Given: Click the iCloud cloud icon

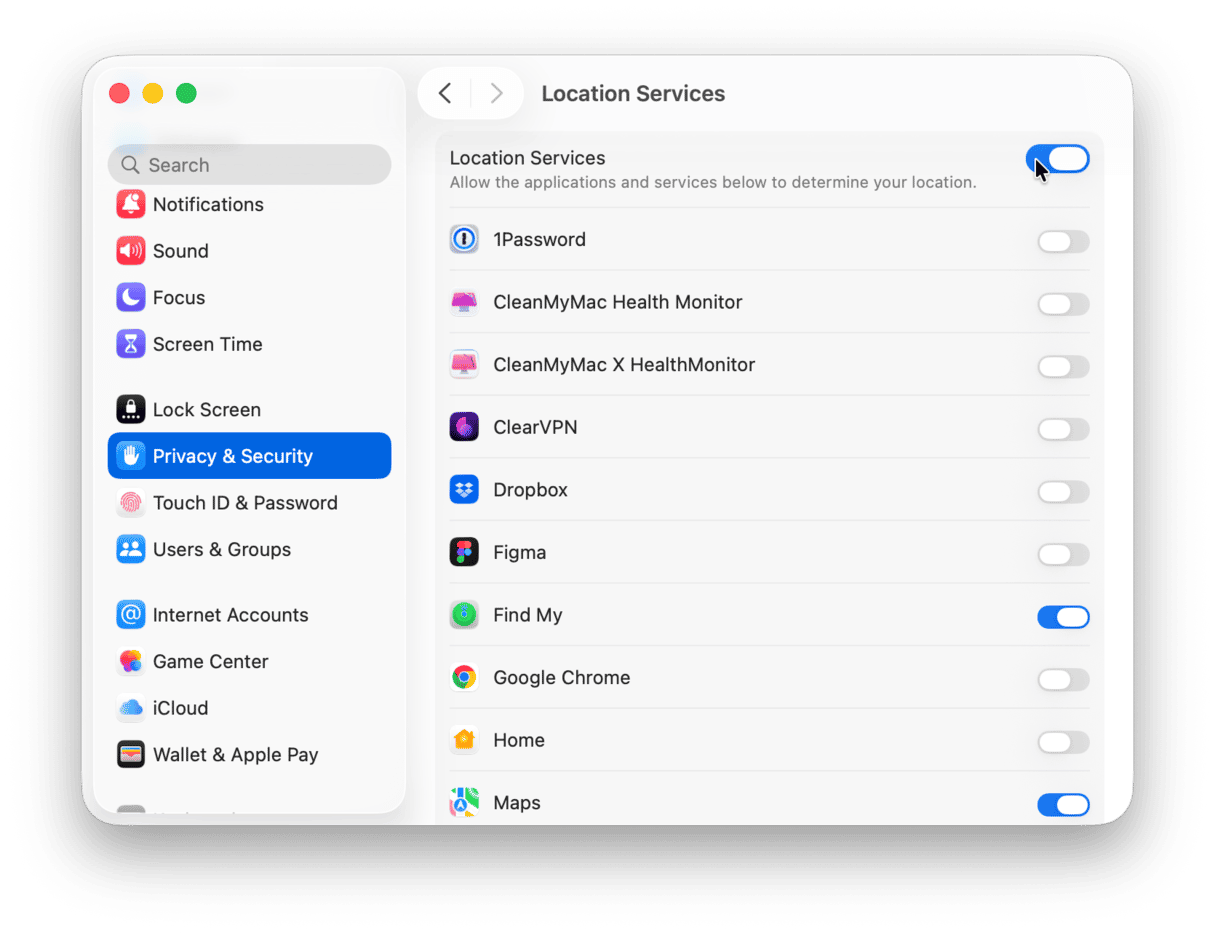Looking at the screenshot, I should [131, 708].
